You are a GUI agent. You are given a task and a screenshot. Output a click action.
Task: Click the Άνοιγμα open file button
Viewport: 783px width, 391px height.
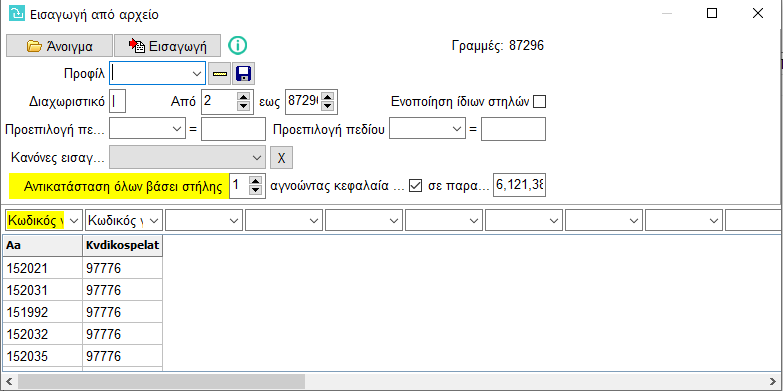[59, 46]
